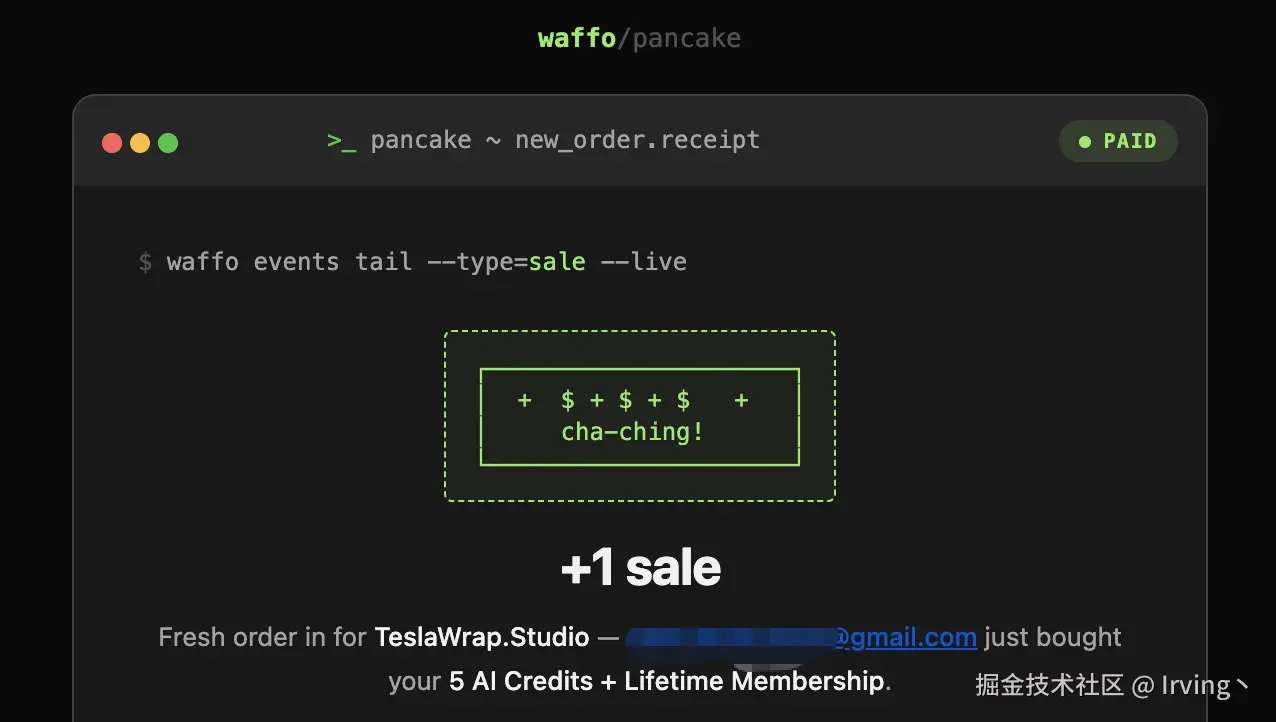
Task: Click the waffo brand text
Action: (577, 39)
